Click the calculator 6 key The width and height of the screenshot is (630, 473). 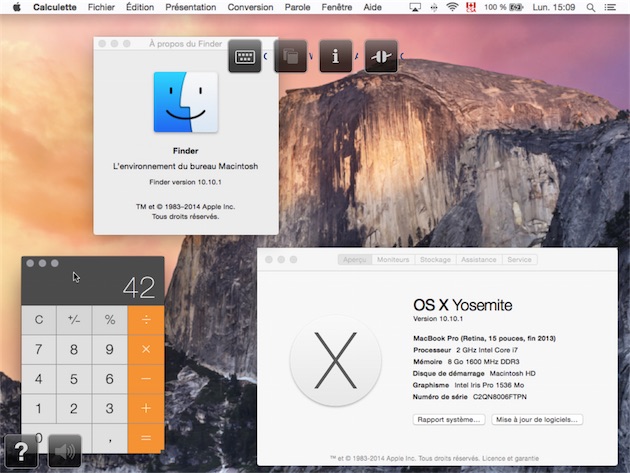(x=110, y=379)
